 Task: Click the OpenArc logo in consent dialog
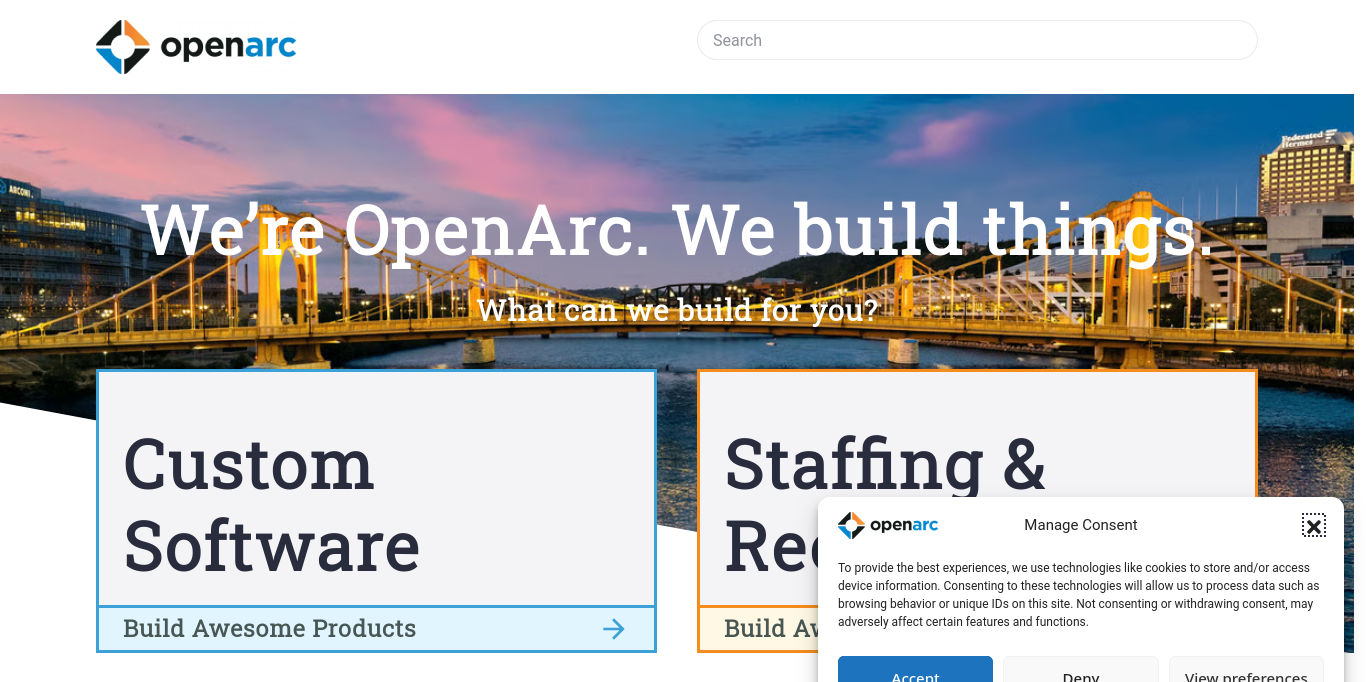click(x=887, y=525)
